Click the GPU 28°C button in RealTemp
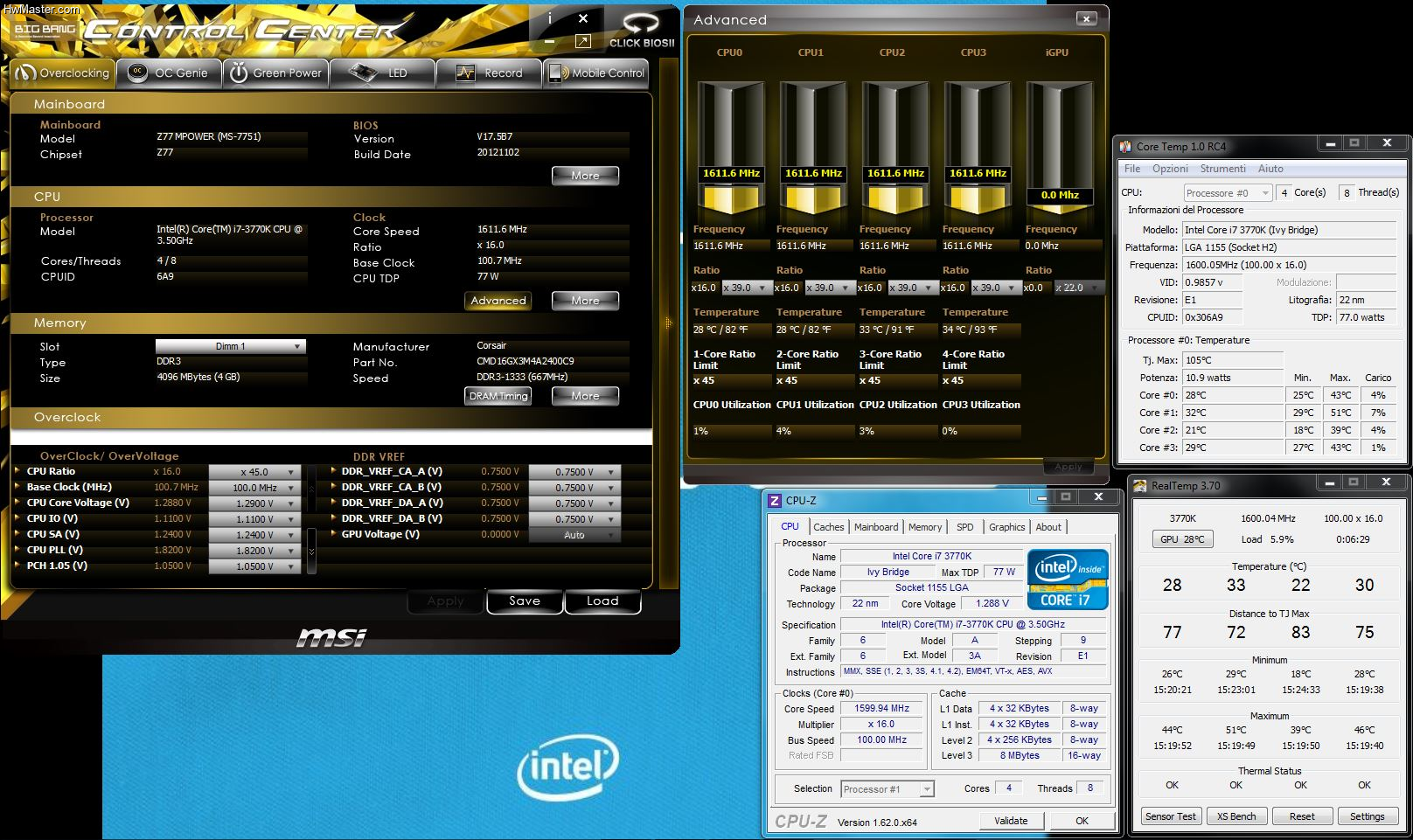Screen dimensions: 1413x840 coord(1182,539)
